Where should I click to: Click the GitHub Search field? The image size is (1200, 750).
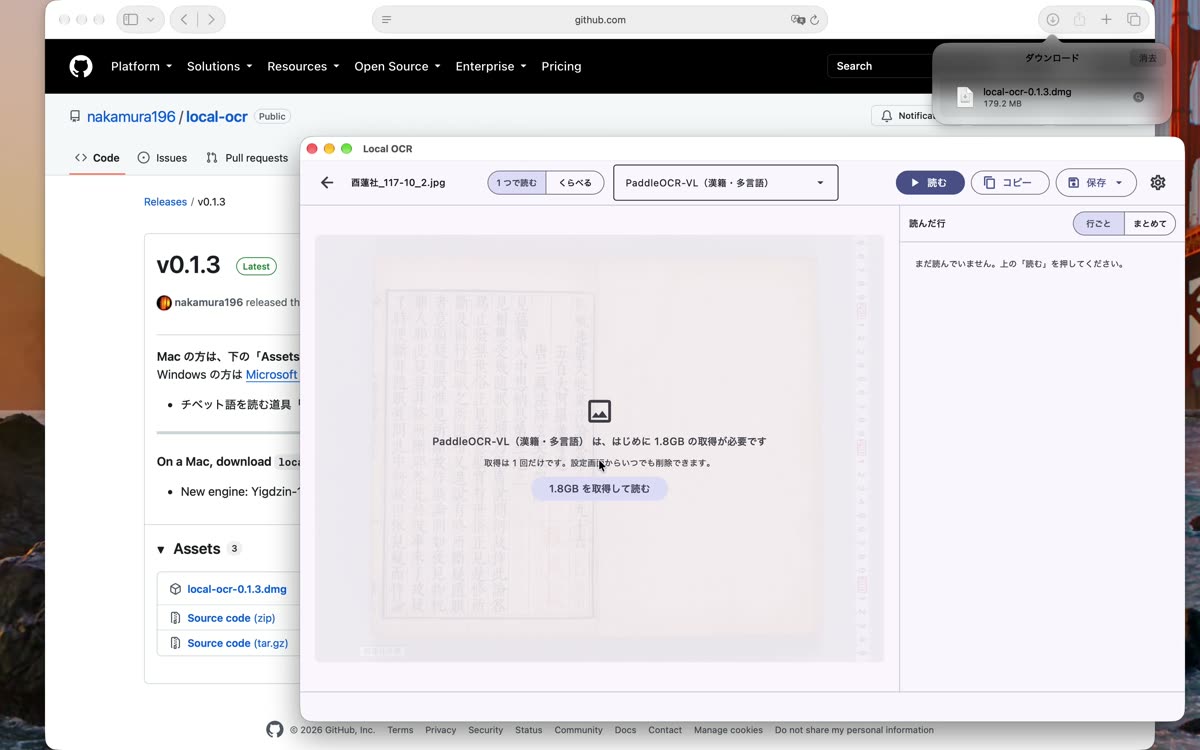coord(880,66)
